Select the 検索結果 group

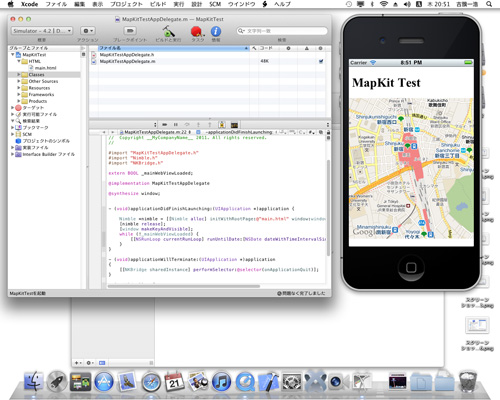click(x=31, y=121)
